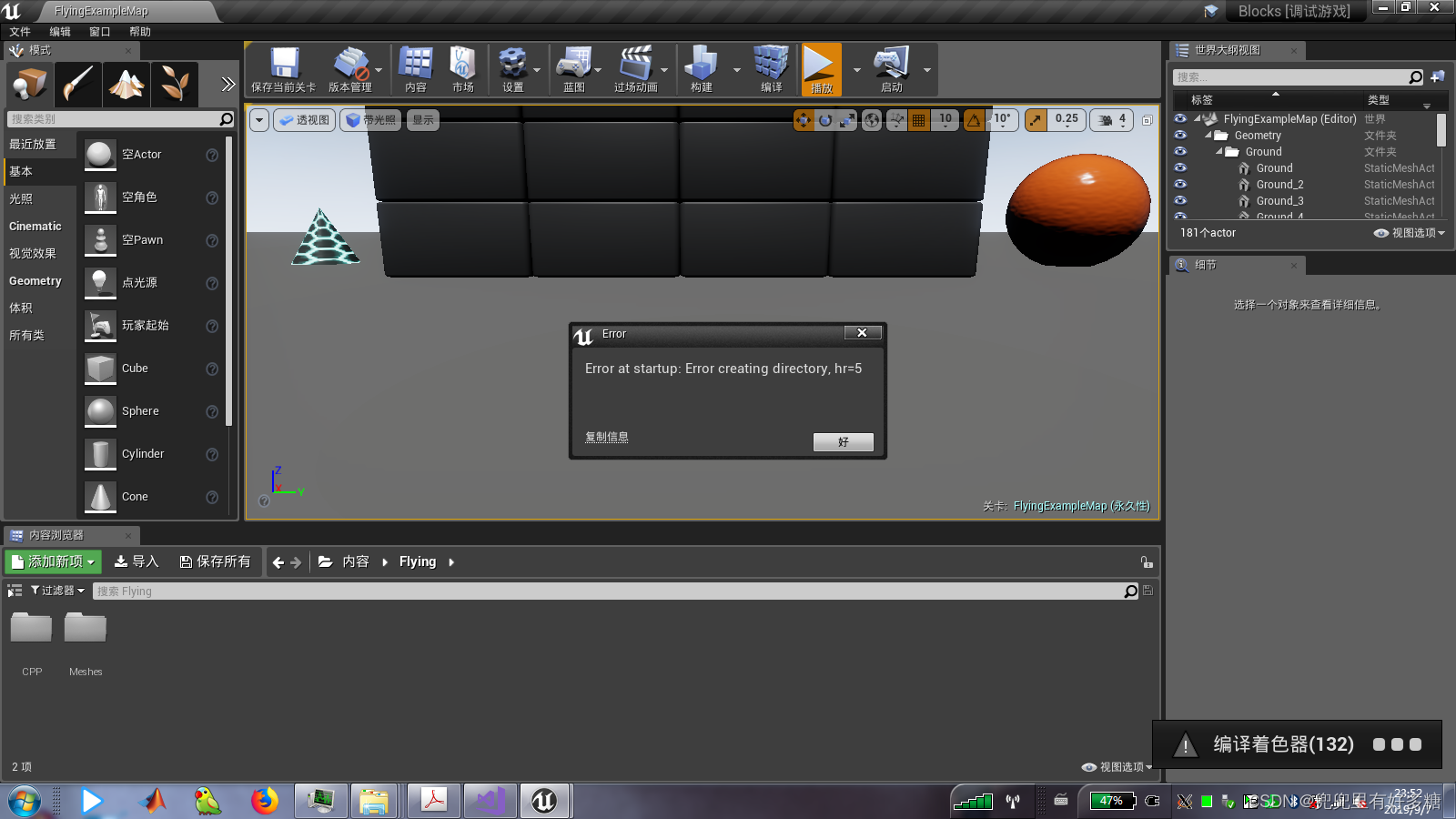Select the Foliage mode leaf icon
Screen dimensions: 1456x819
point(175,85)
